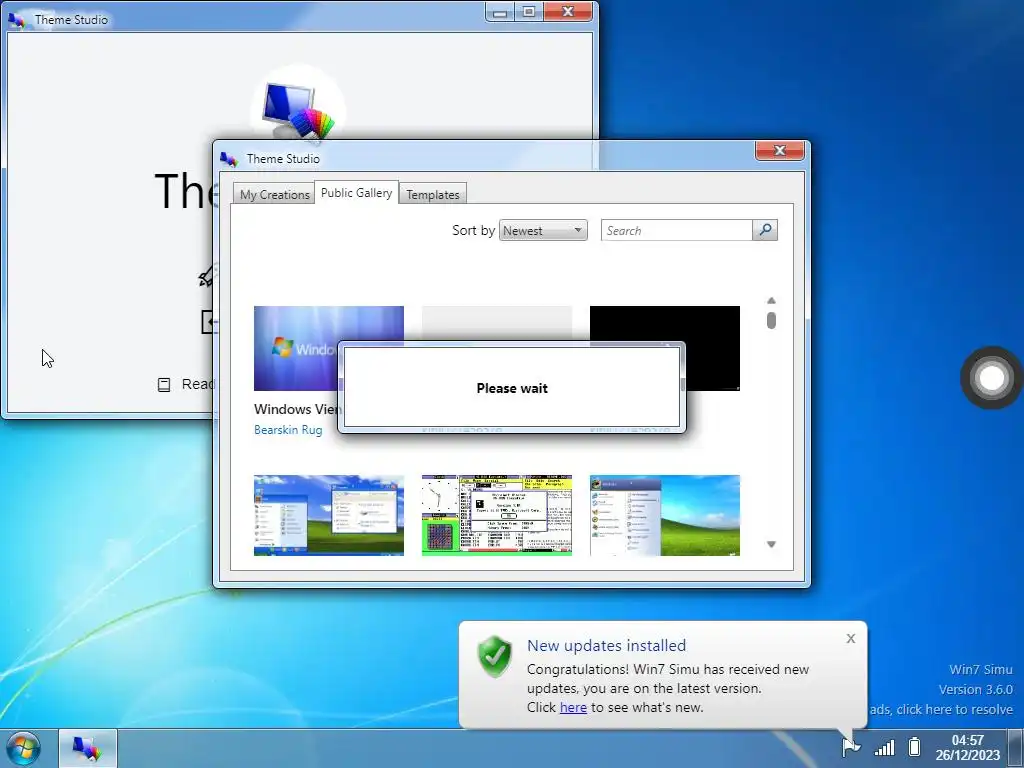The height and width of the screenshot is (768, 1024).
Task: Close the back Theme Studio window
Action: click(x=568, y=12)
